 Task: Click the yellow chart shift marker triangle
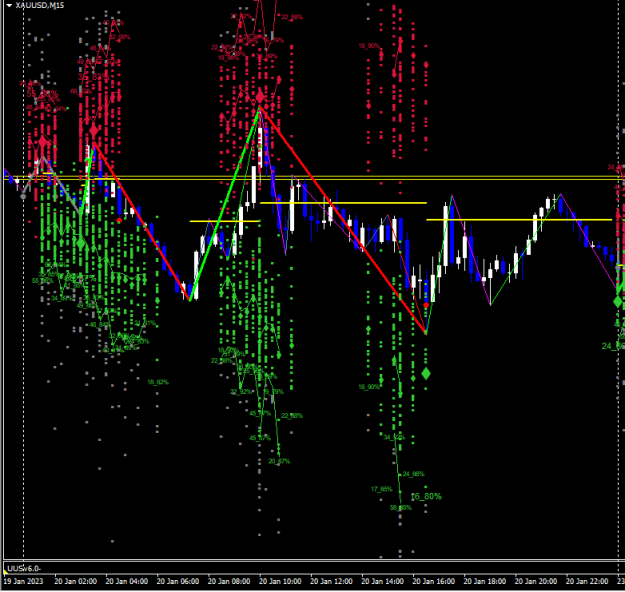tap(6, 573)
